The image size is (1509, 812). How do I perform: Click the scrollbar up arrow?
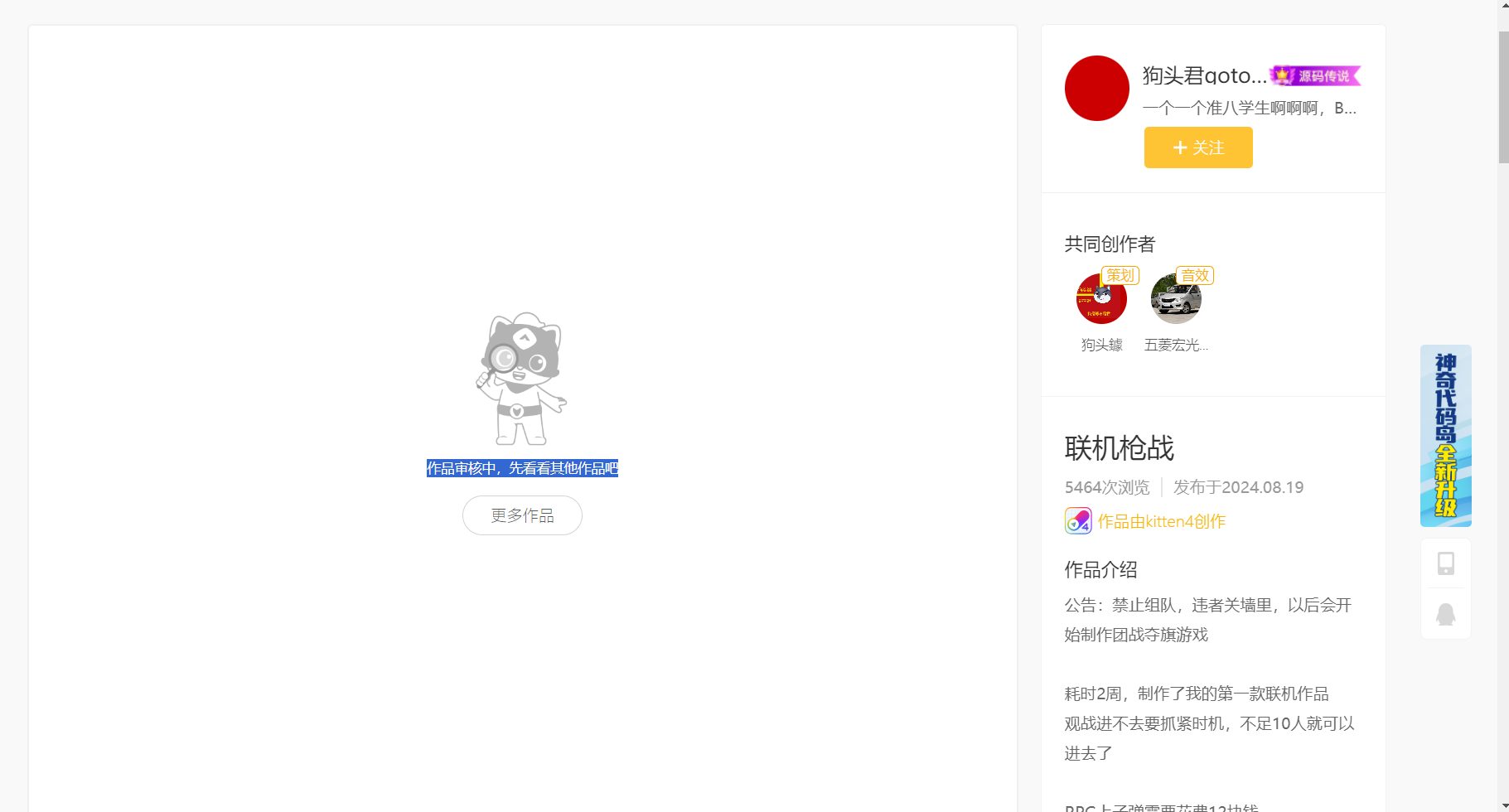[1503, 6]
